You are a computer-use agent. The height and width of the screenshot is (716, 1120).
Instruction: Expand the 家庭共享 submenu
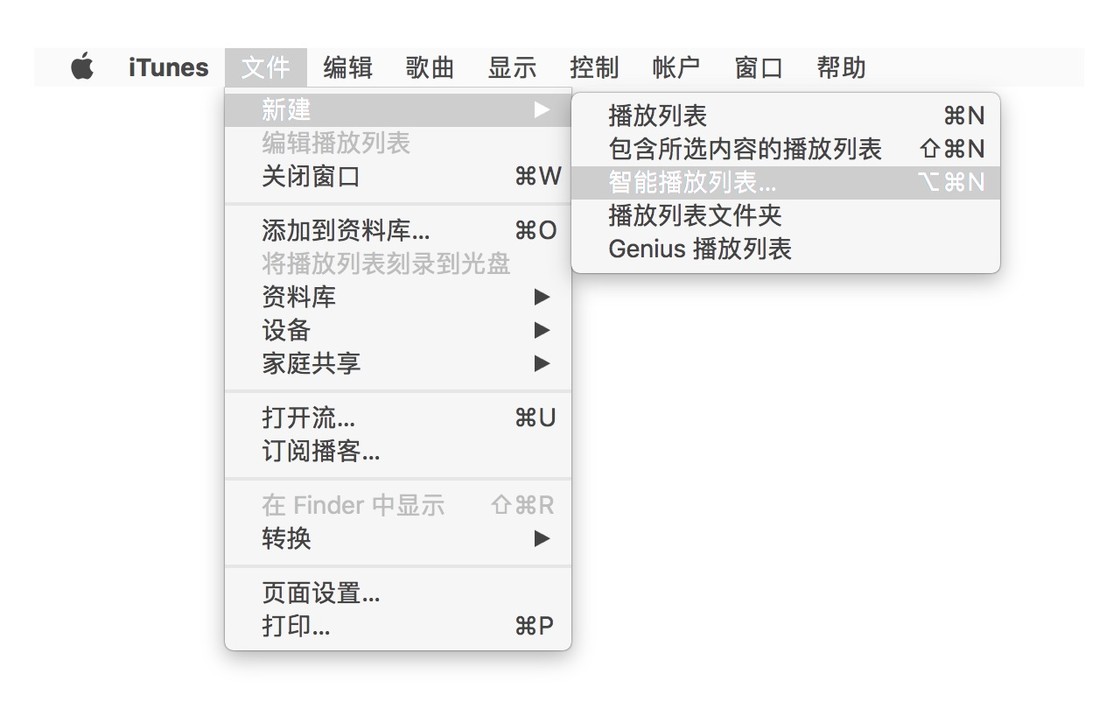pyautogui.click(x=398, y=364)
